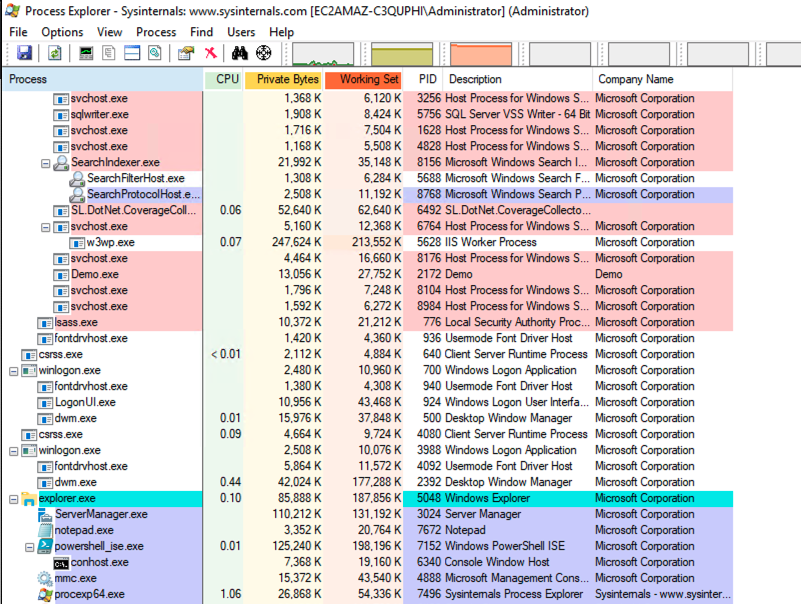Collapse the explorer.exe tree node
The image size is (801, 604).
[x=14, y=499]
